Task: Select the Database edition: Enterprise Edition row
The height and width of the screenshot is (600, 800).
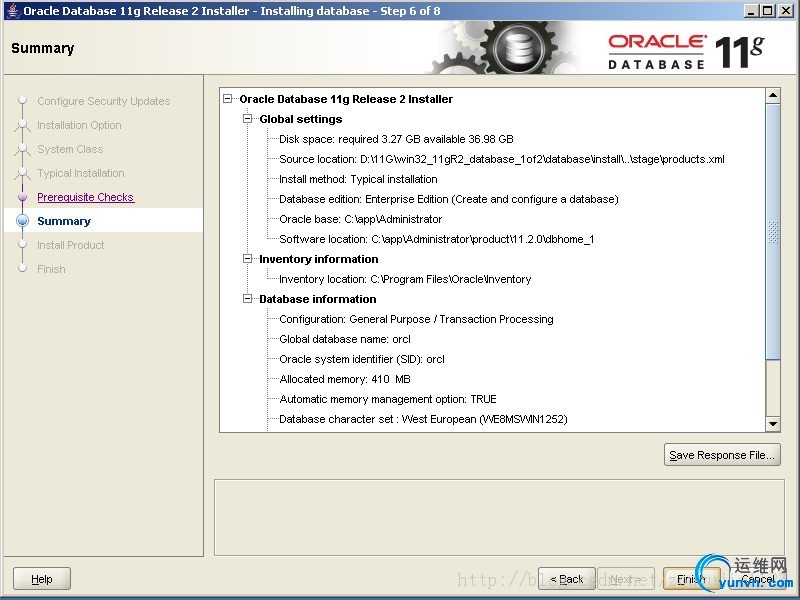Action: 448,199
